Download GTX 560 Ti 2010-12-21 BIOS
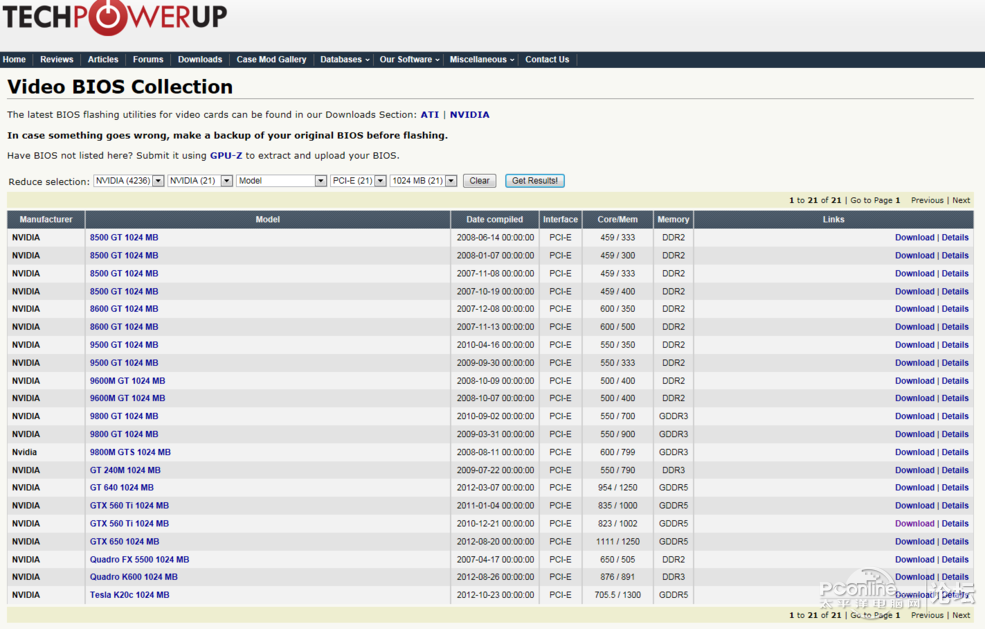 click(915, 523)
